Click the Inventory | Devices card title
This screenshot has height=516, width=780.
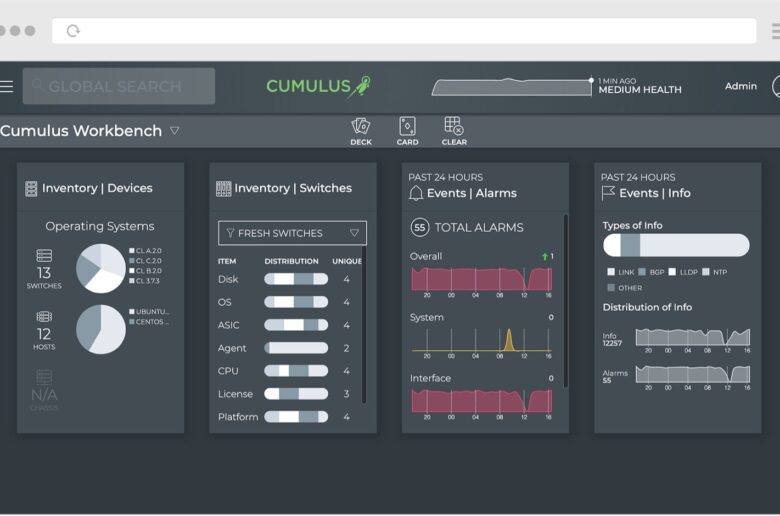(x=98, y=188)
